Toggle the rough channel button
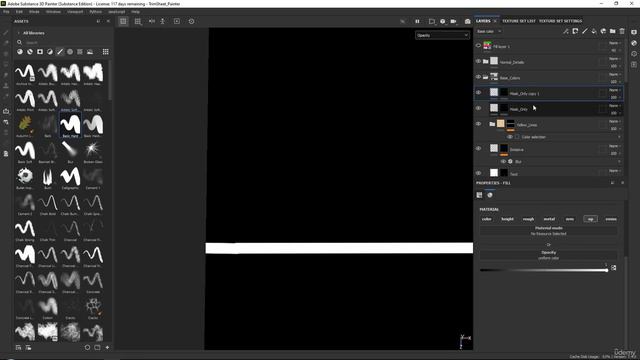 (x=528, y=219)
